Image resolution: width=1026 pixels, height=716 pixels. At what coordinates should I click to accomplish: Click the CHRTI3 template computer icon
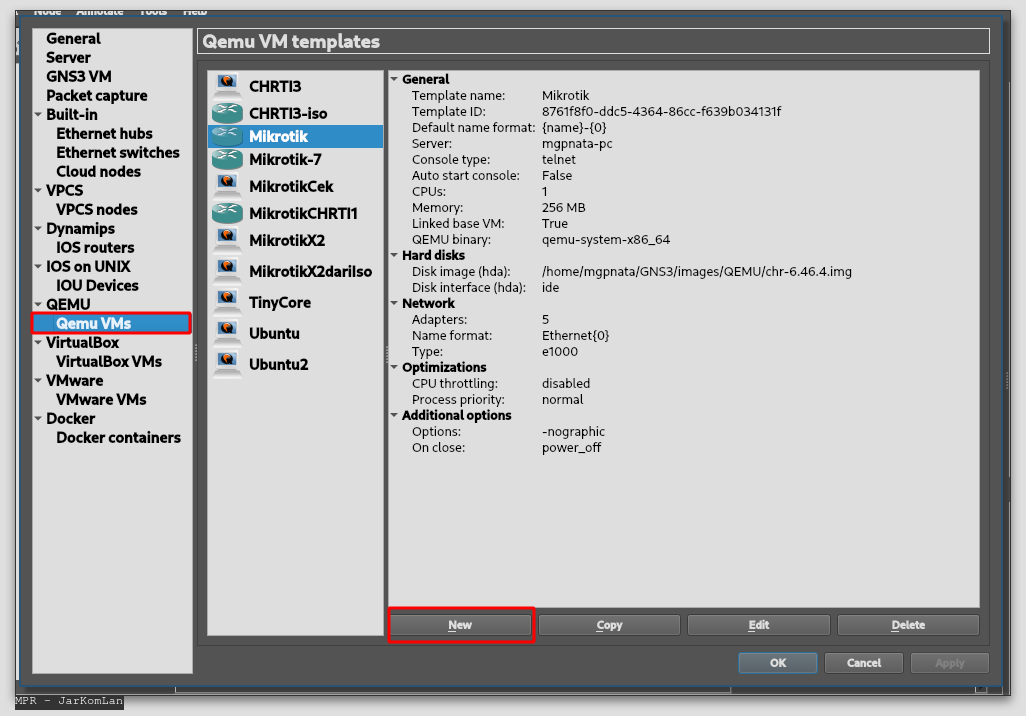pos(227,87)
